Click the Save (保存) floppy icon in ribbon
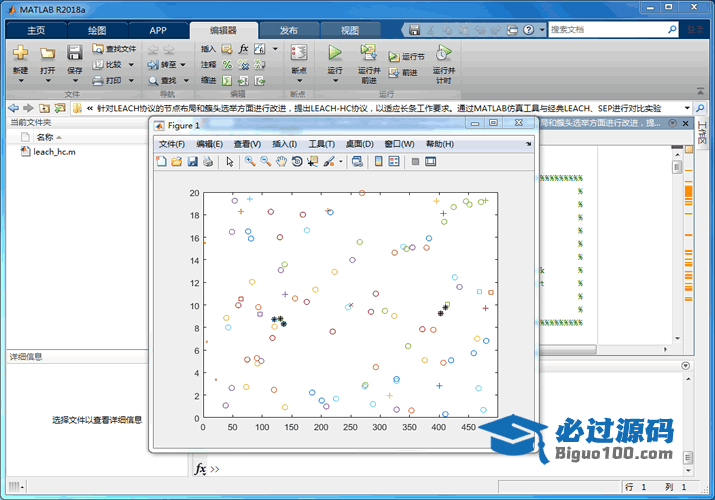This screenshot has height=500, width=715. 75,52
